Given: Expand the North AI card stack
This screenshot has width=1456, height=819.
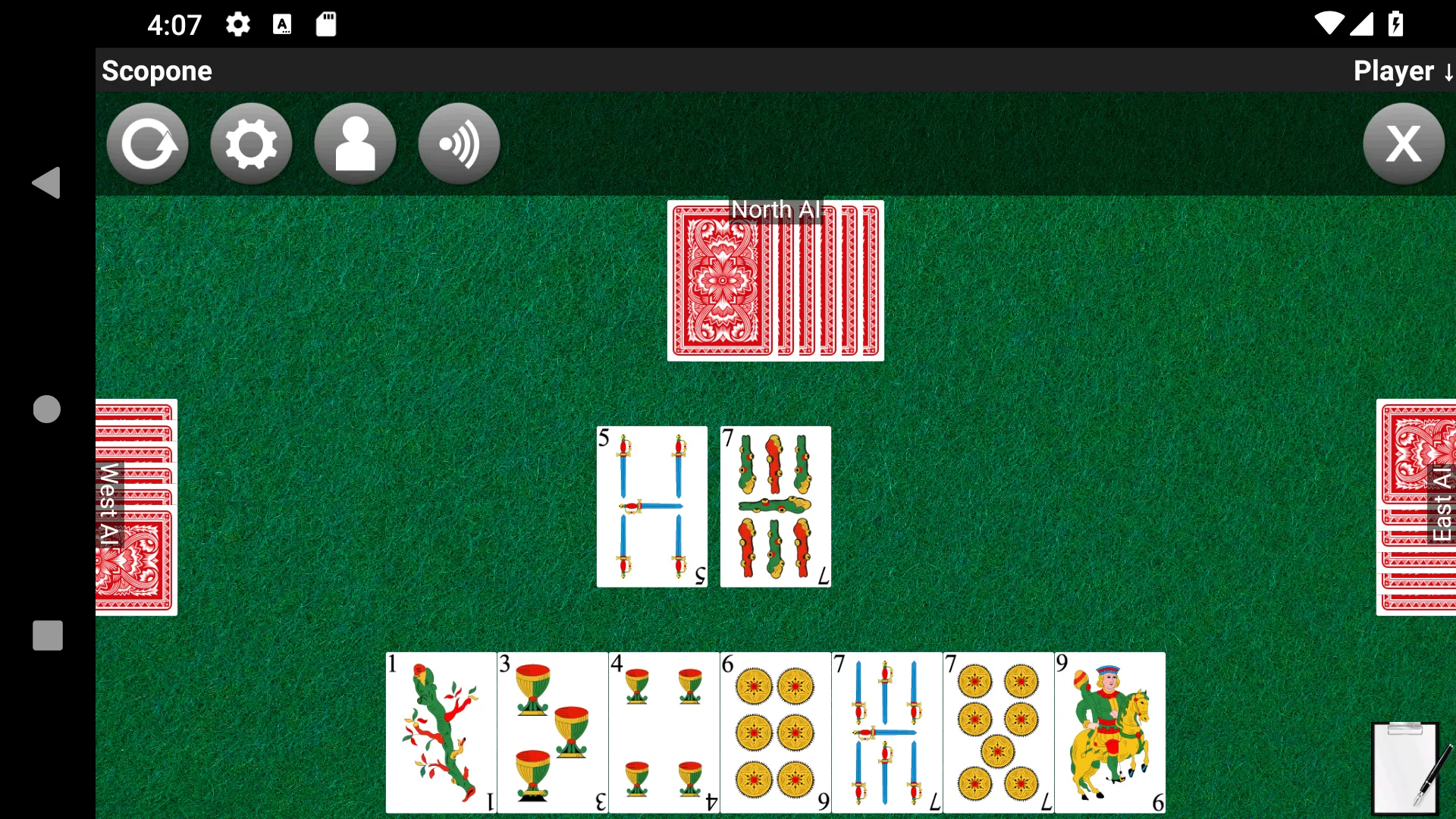Looking at the screenshot, I should pos(775,280).
